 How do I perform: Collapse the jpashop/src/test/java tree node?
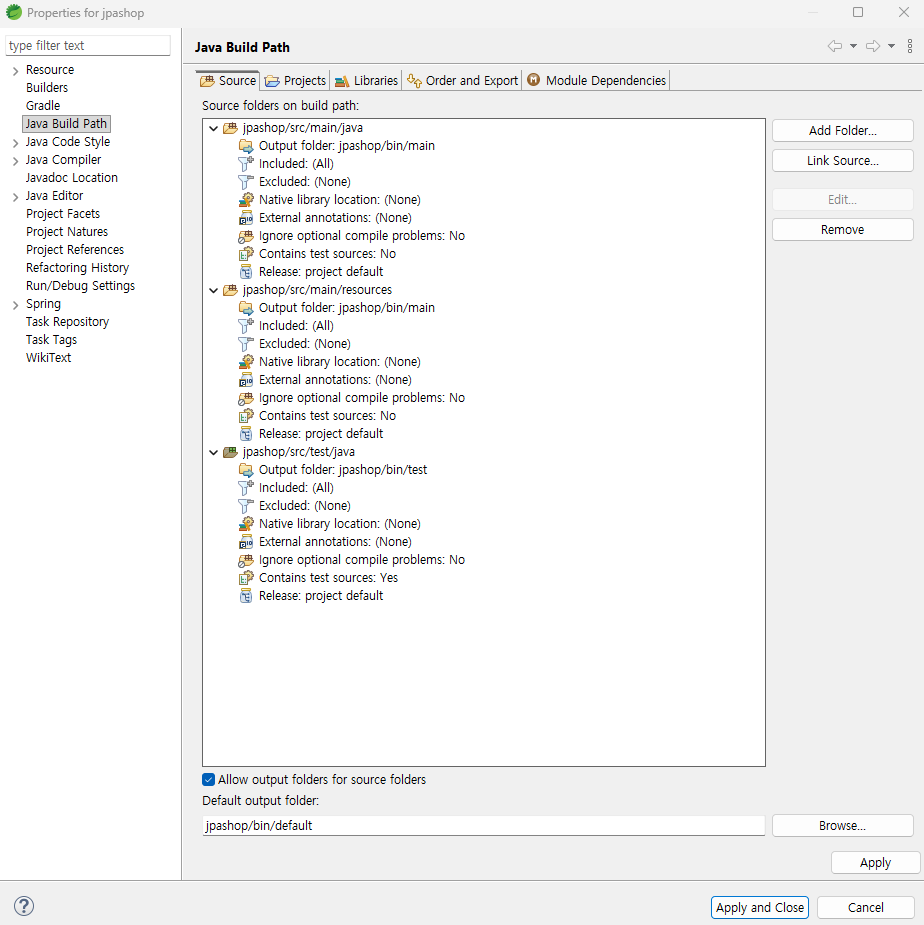(x=214, y=452)
